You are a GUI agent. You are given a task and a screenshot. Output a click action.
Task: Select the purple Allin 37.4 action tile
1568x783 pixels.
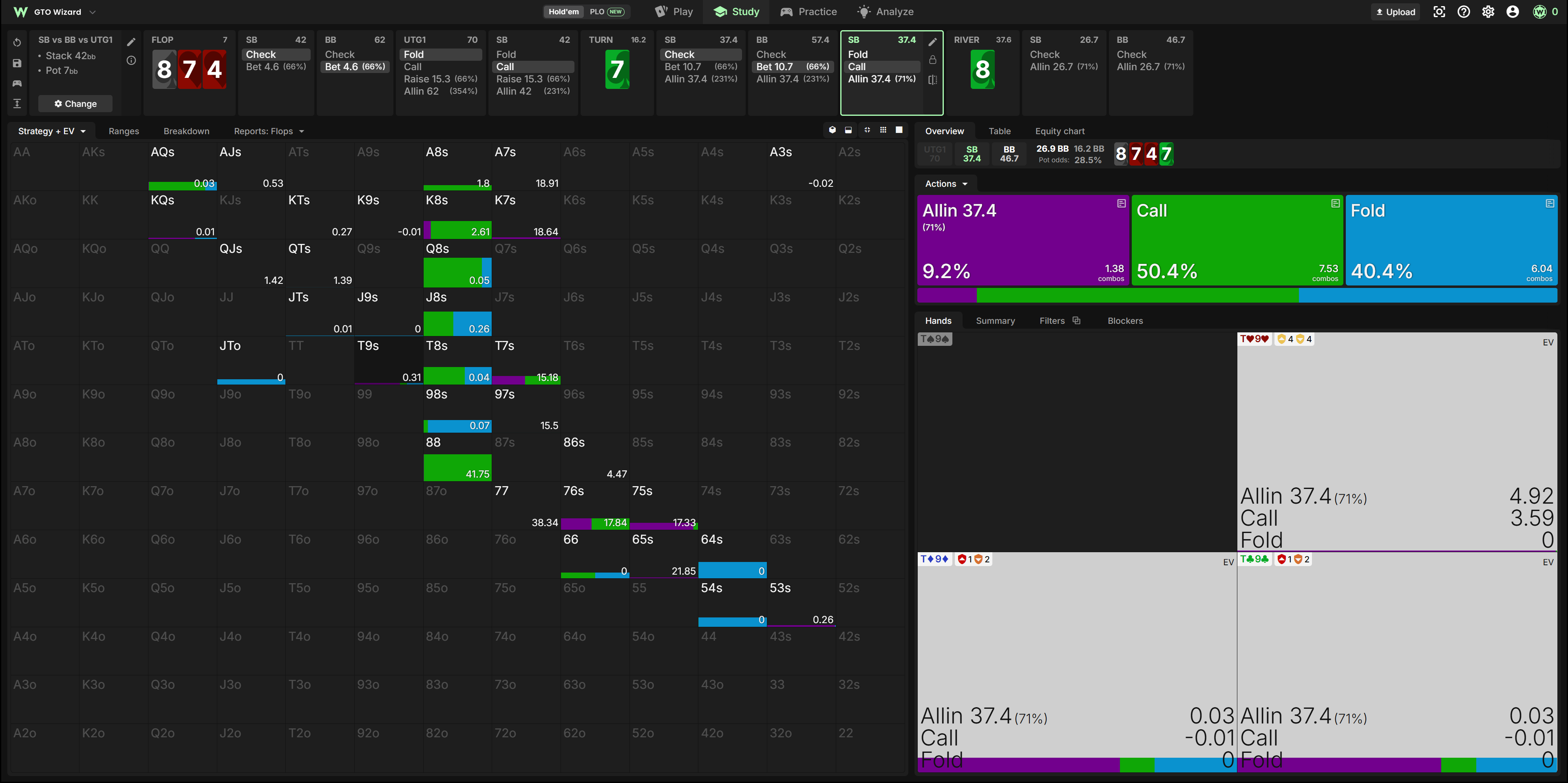pyautogui.click(x=1023, y=240)
